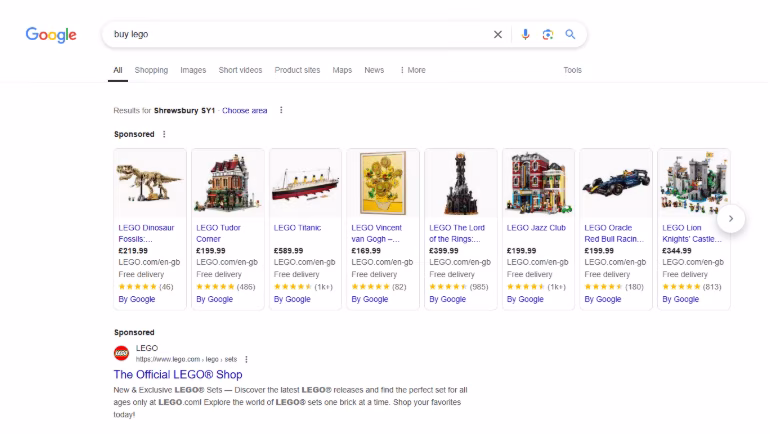The height and width of the screenshot is (434, 770).
Task: Open Van Gogh Sunflowers product image
Action: pos(383,183)
